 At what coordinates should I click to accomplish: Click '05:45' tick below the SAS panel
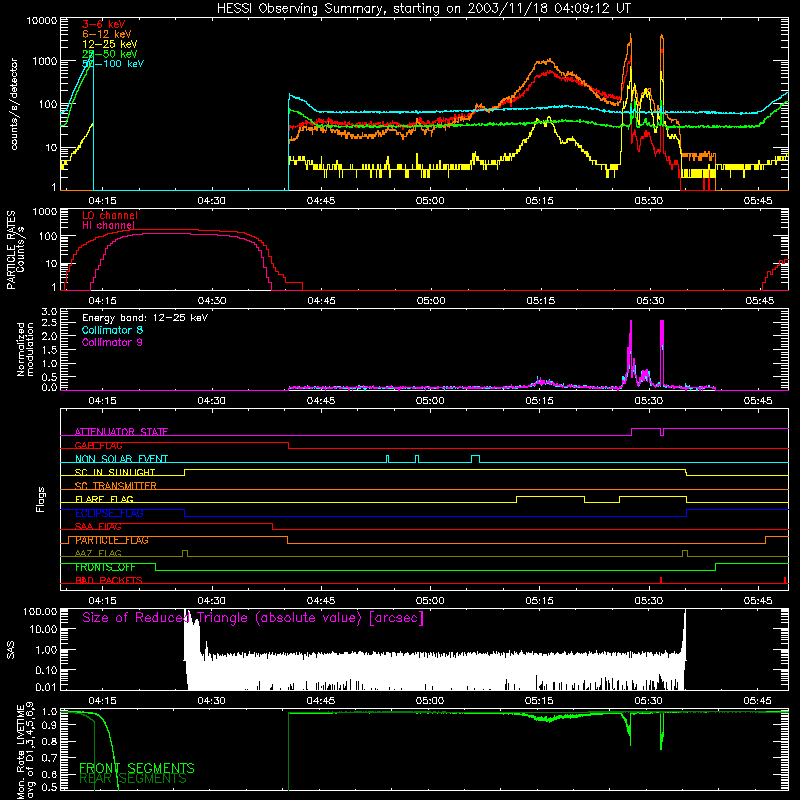758,701
